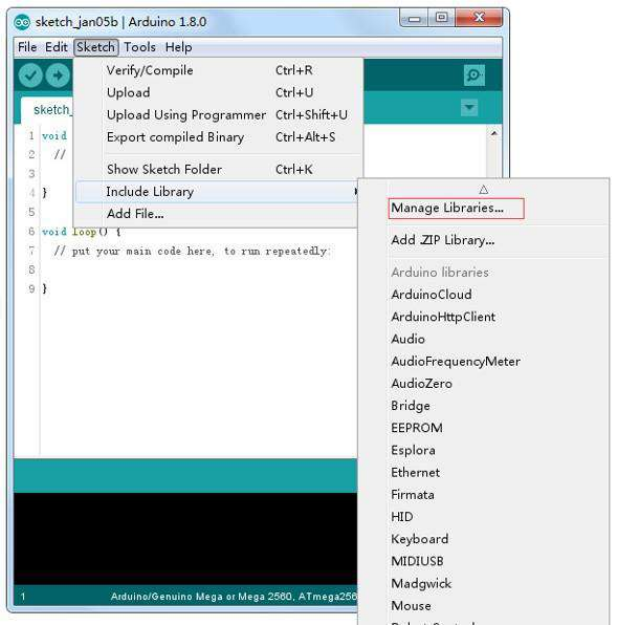Click the black console output area
Screen dimensions: 617x625
click(x=185, y=539)
